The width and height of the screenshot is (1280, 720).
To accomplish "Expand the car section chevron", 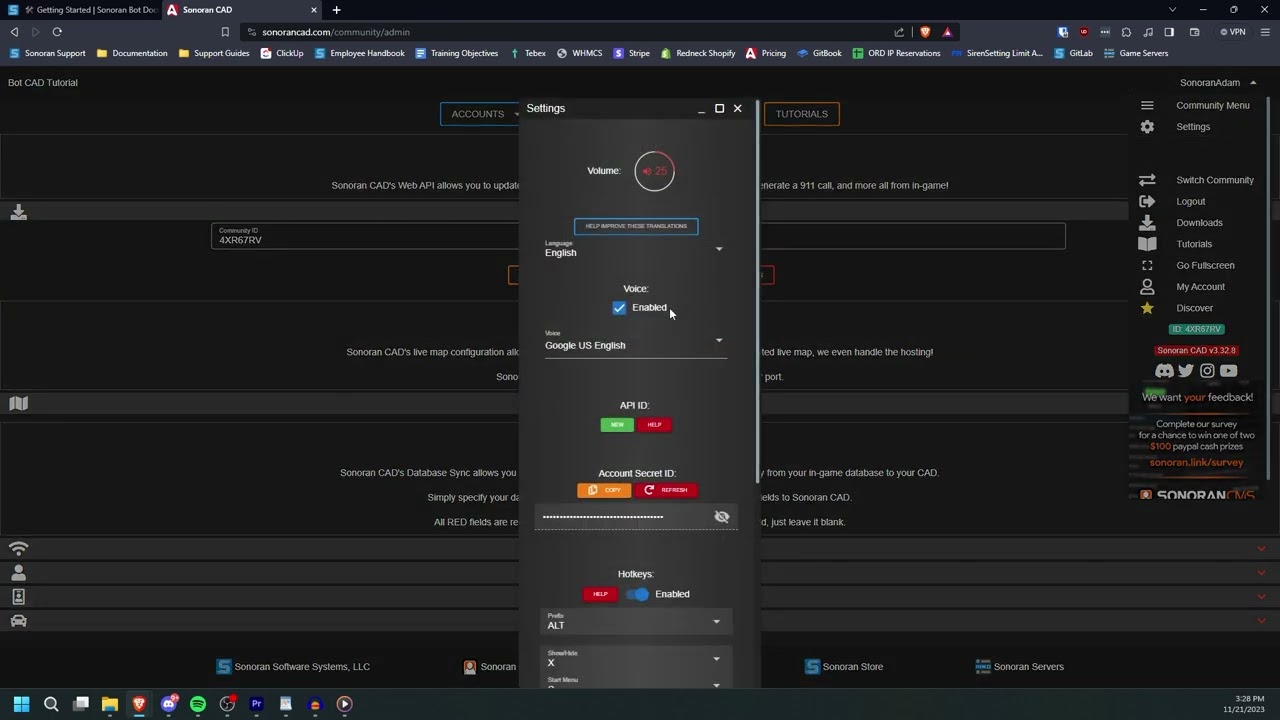I will (x=1261, y=621).
